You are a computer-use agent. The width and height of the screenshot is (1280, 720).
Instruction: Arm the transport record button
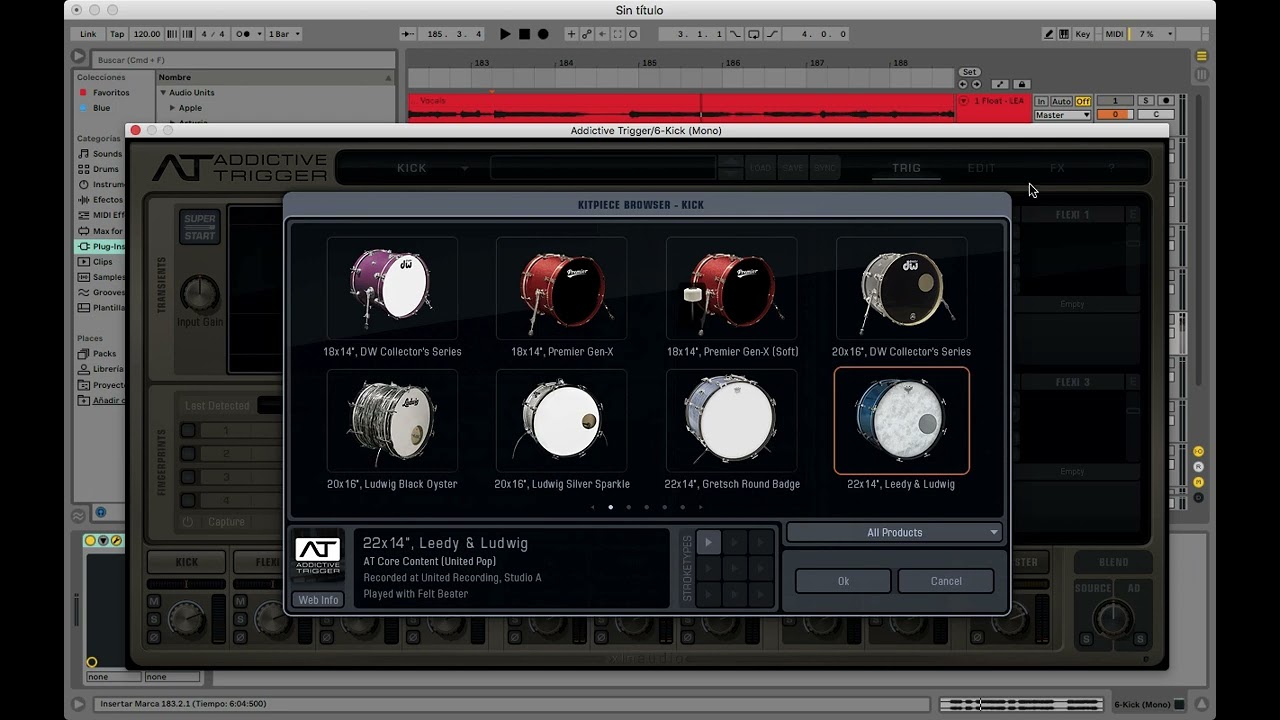pyautogui.click(x=543, y=34)
